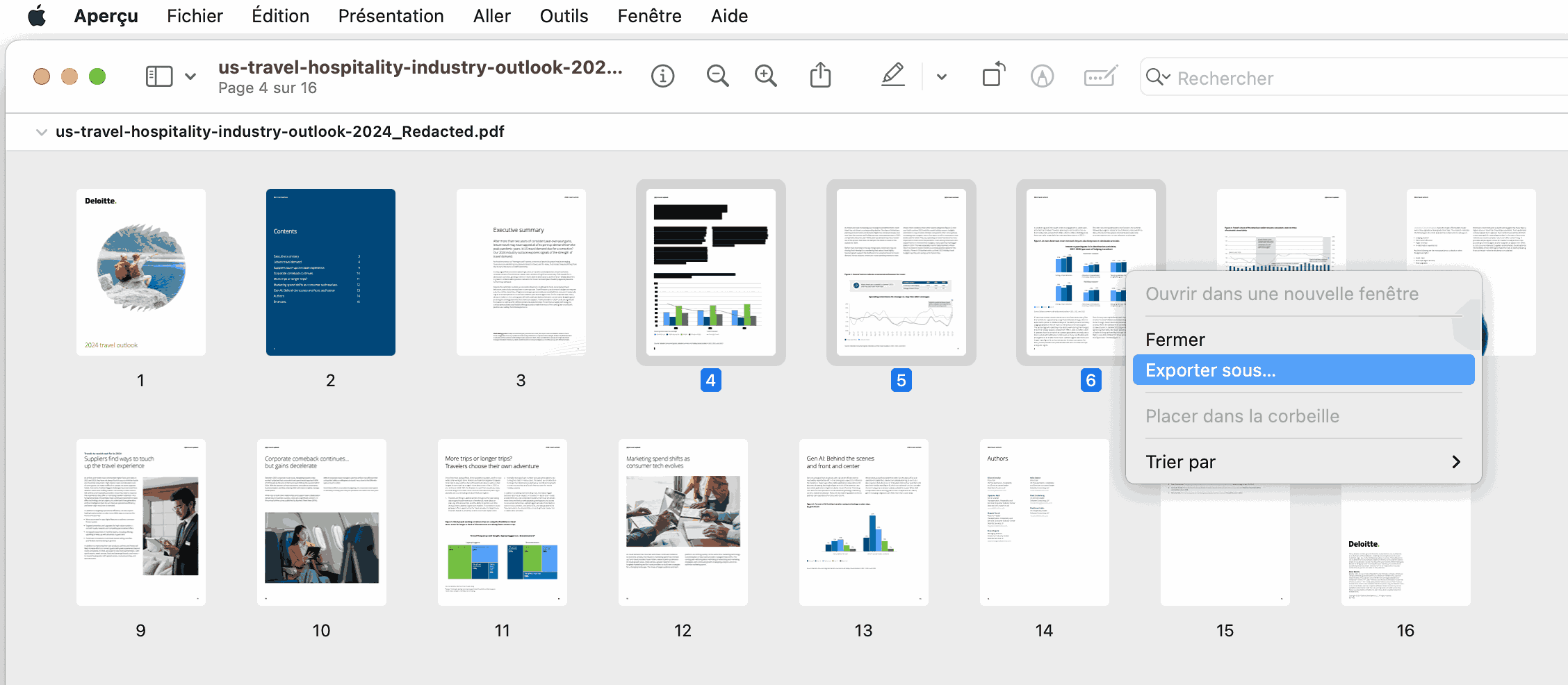Screen dimensions: 1568x685
Task: Expand sidebar view options chevron
Action: coord(190,76)
